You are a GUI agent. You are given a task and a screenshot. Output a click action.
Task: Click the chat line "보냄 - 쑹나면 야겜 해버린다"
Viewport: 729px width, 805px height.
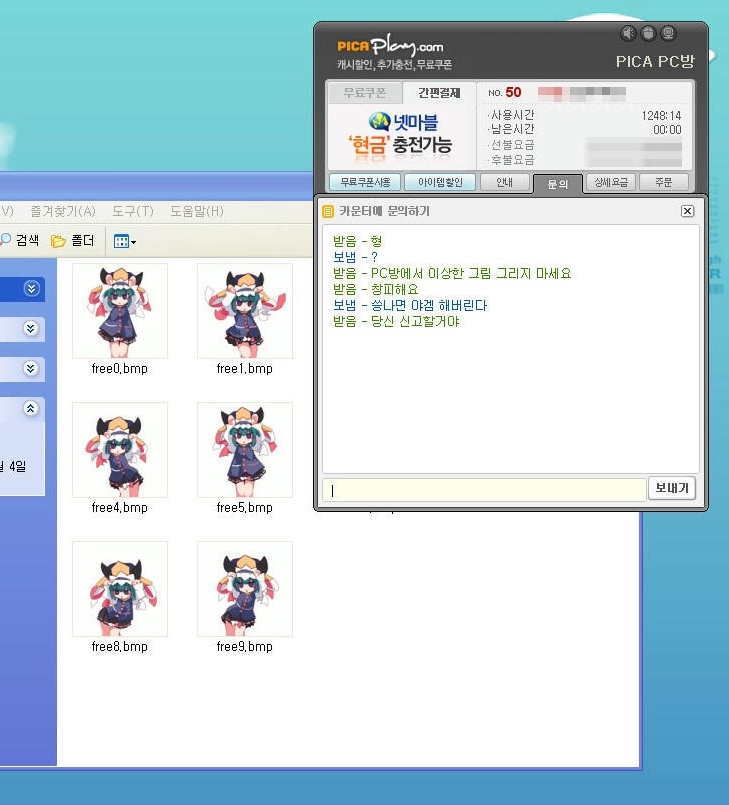(410, 305)
